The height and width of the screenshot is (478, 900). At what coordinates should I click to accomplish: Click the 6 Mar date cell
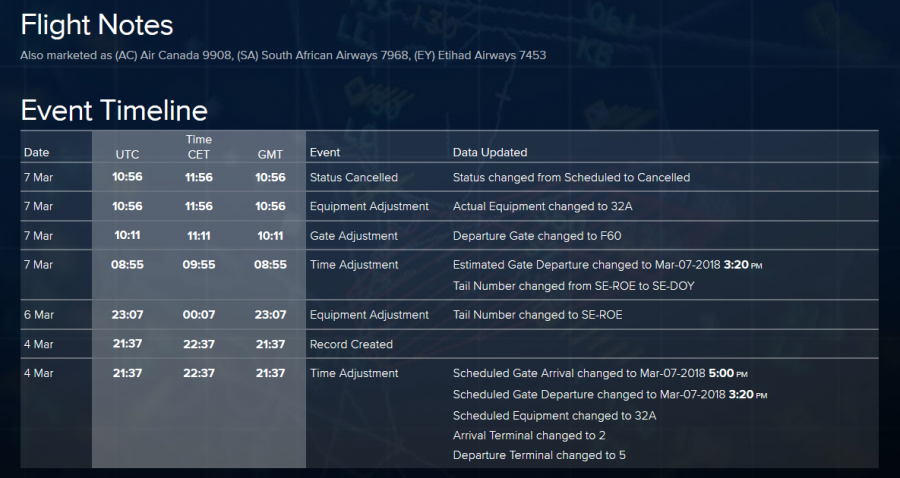point(39,315)
